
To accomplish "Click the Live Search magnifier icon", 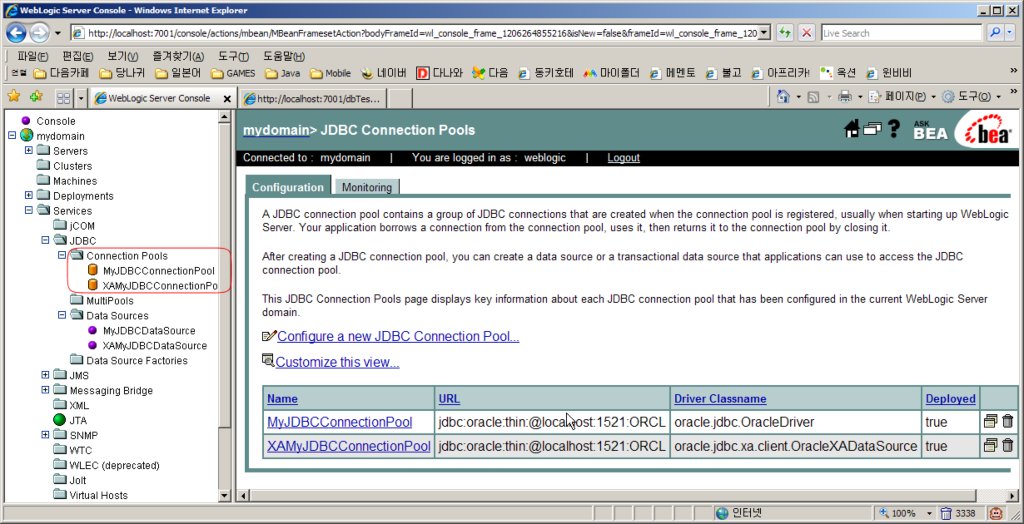I will point(994,33).
